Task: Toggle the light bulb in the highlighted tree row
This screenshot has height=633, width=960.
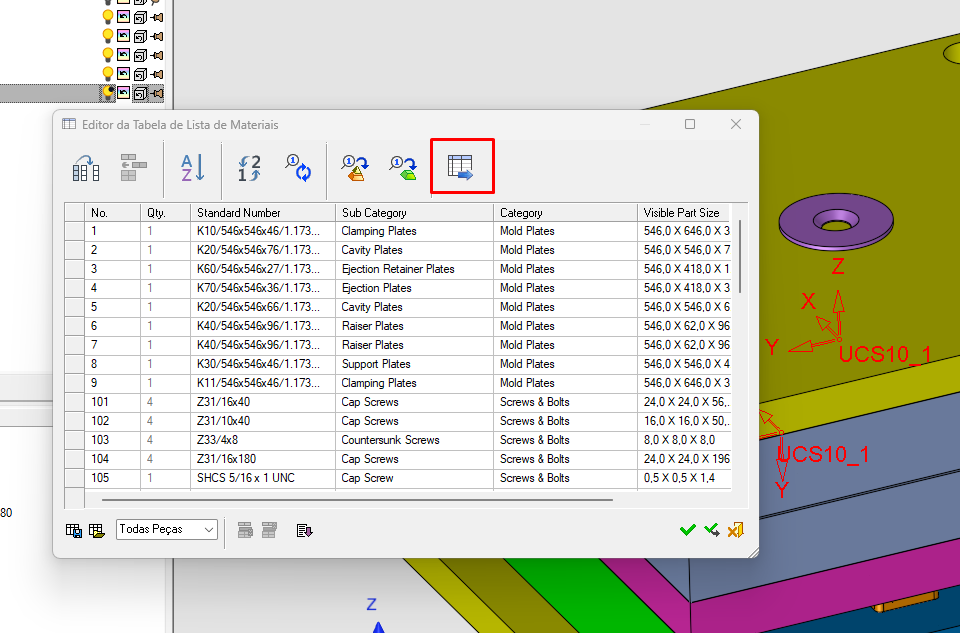Action: click(108, 93)
